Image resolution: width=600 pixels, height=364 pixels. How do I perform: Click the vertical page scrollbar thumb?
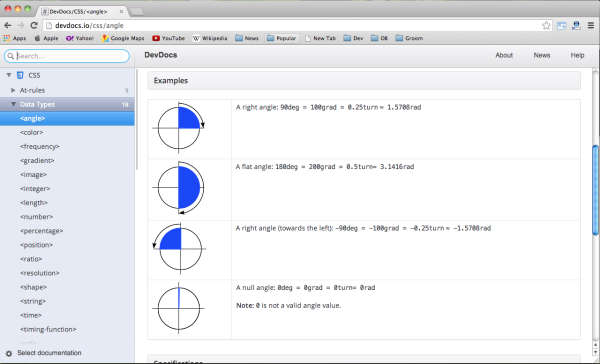tap(595, 190)
